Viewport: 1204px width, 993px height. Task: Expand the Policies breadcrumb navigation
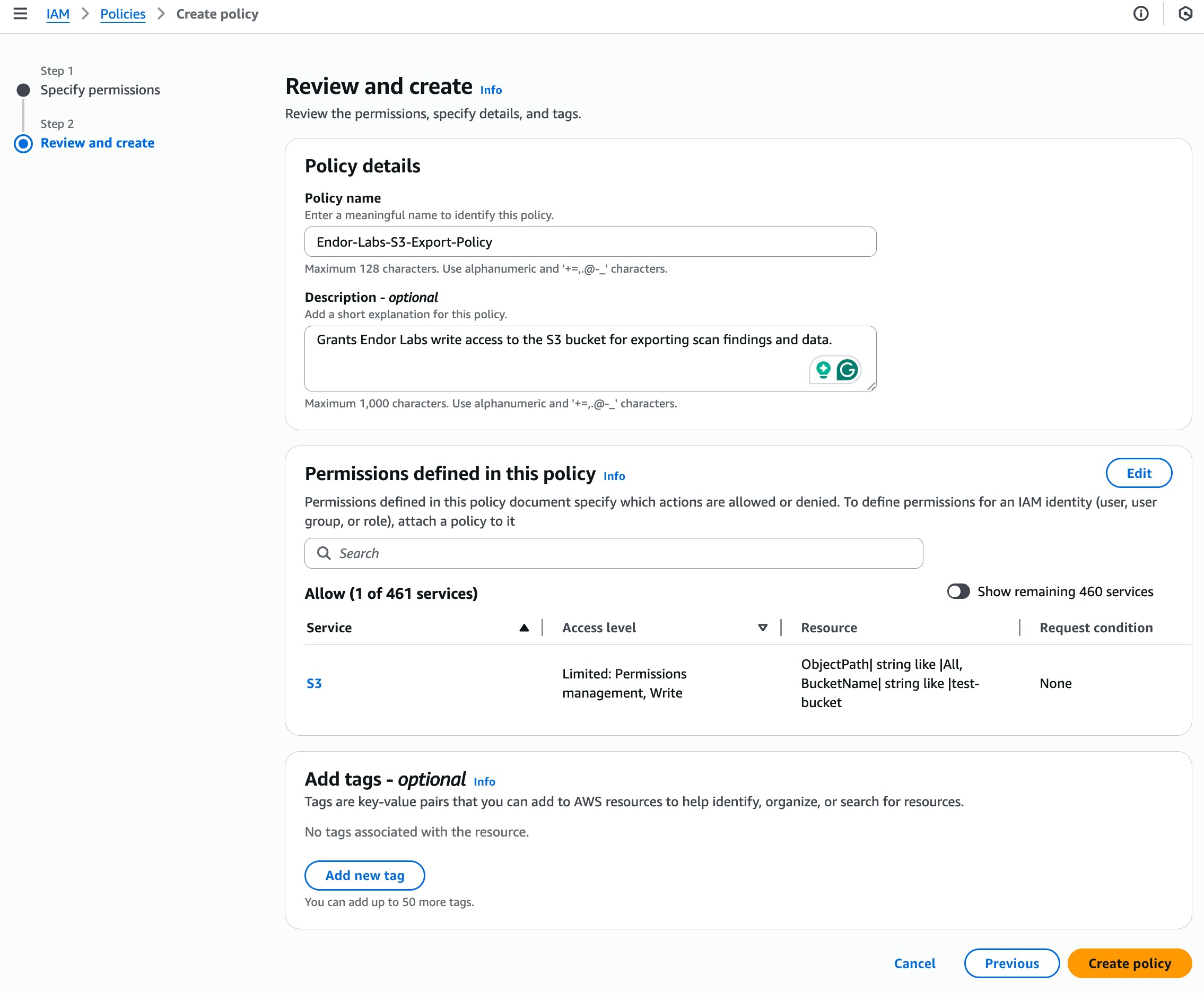click(123, 14)
